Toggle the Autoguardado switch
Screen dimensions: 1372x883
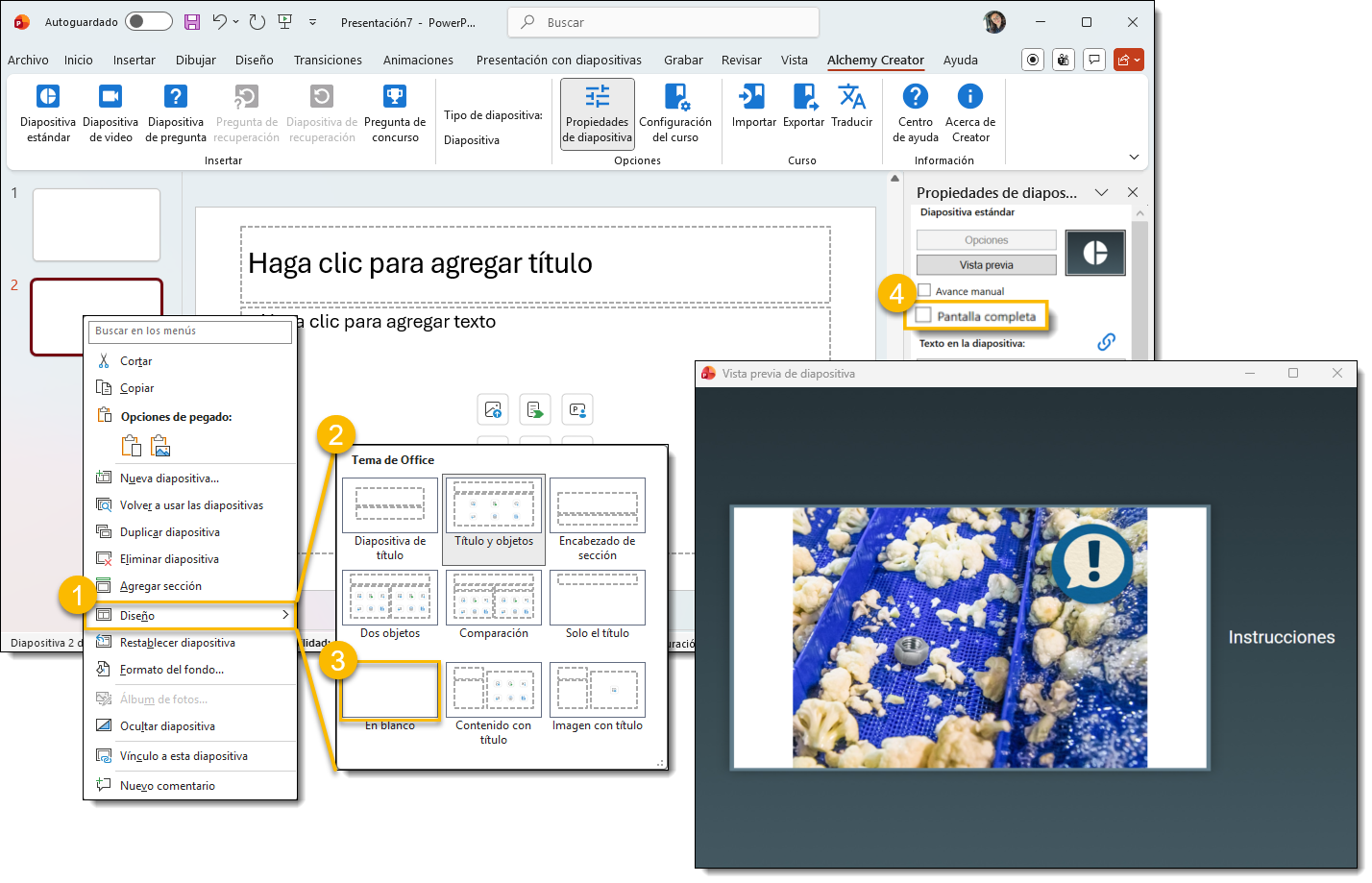(x=148, y=22)
